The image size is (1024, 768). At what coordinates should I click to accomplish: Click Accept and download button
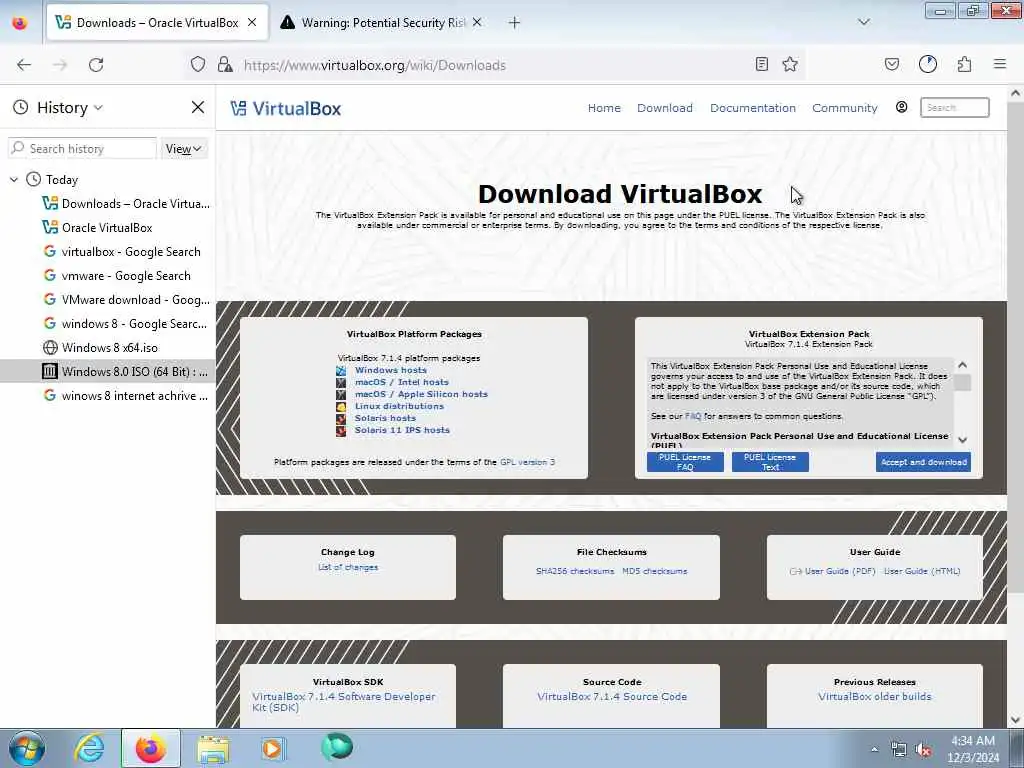point(923,462)
